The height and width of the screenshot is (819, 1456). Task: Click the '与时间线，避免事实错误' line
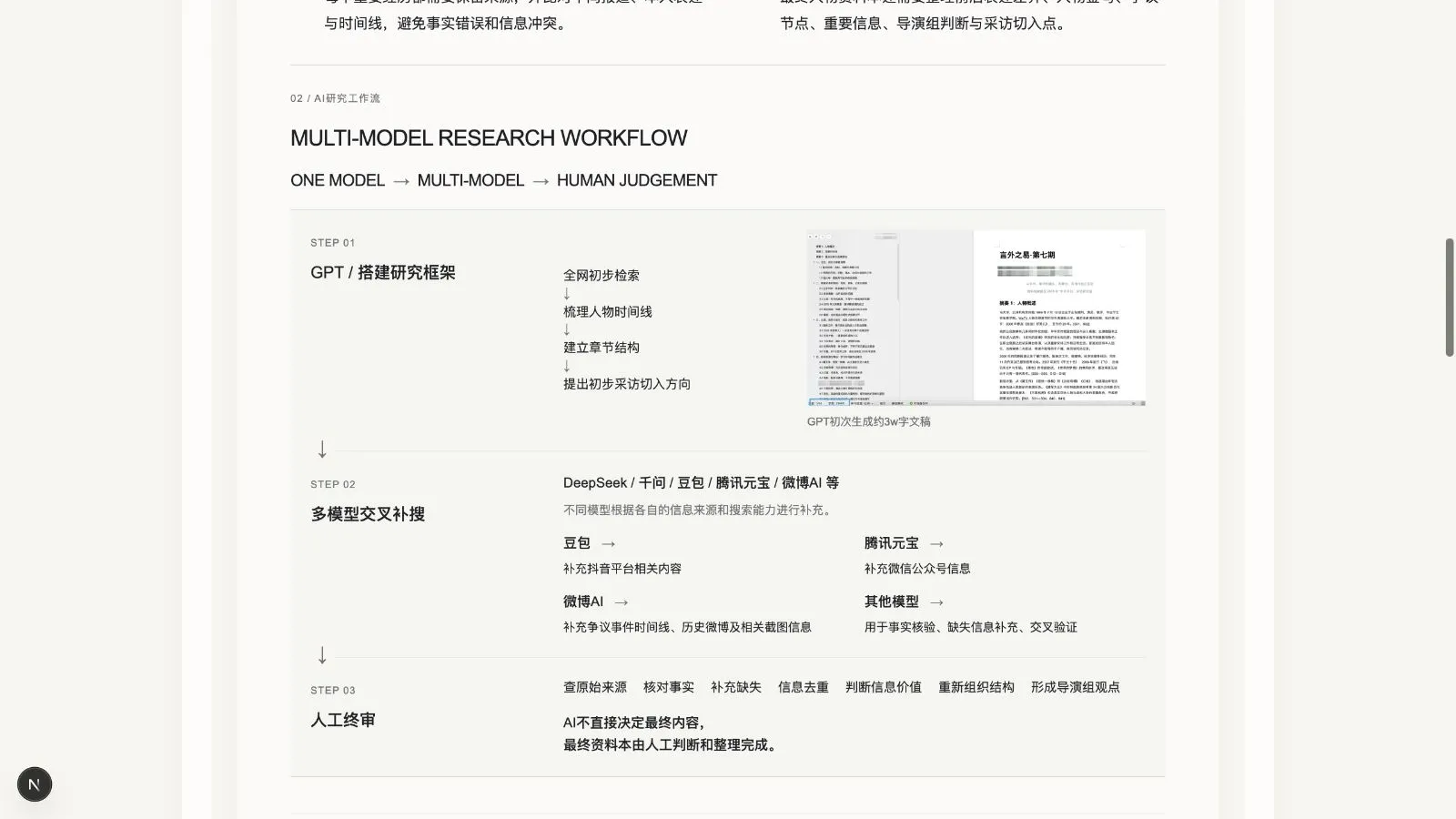[448, 24]
